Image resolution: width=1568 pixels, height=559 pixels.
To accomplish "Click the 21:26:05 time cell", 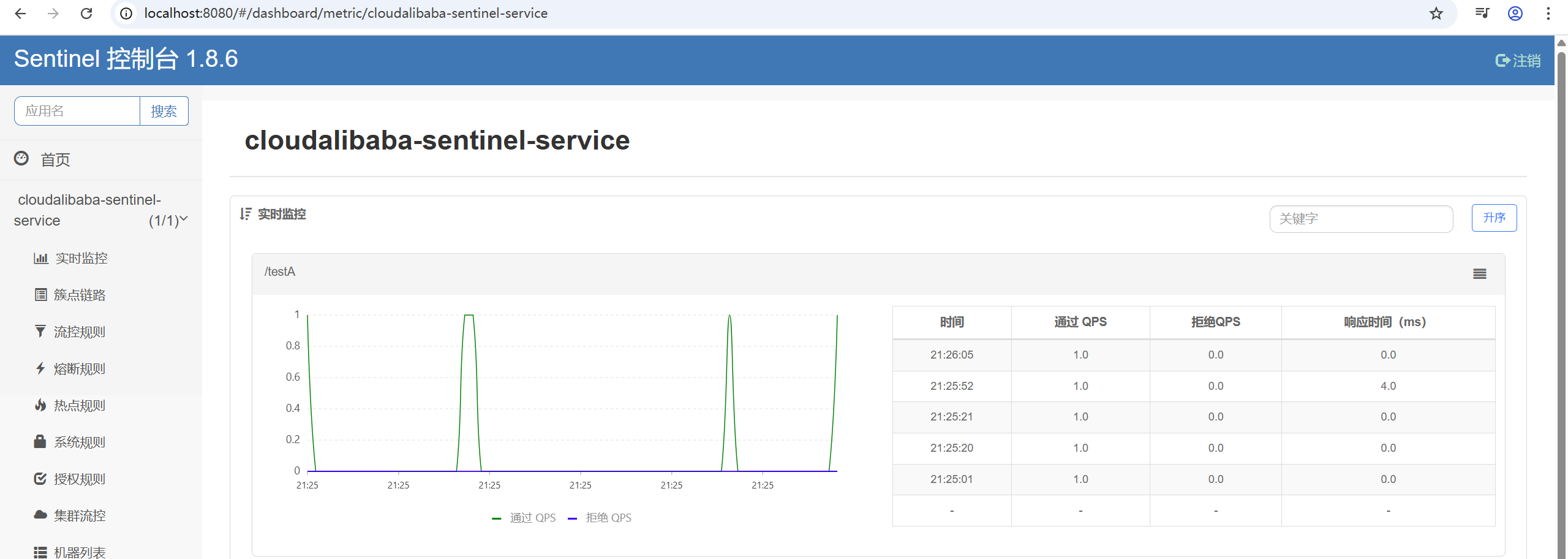I will [952, 355].
